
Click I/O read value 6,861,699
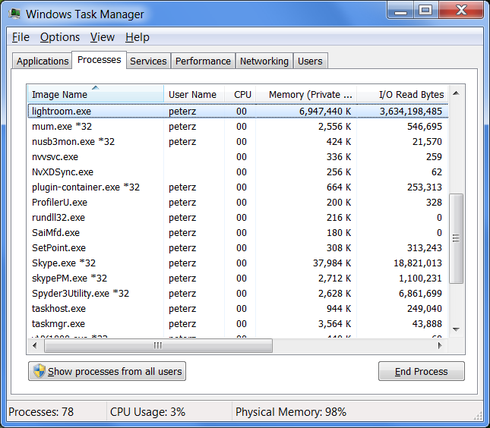point(420,293)
